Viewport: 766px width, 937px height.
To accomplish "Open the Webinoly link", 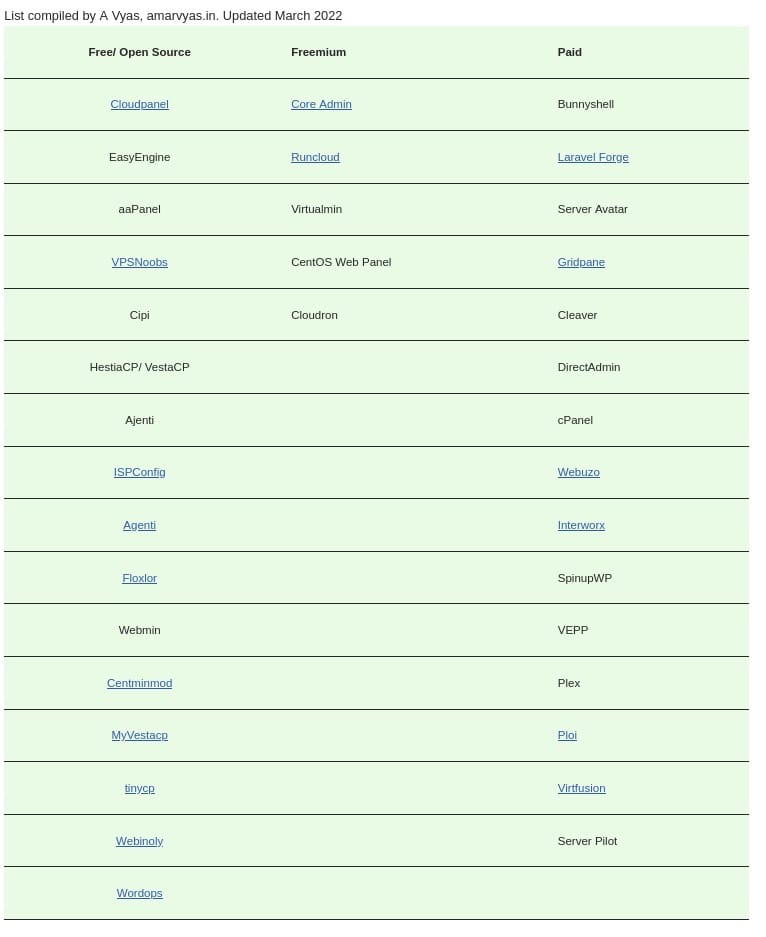I will click(139, 841).
